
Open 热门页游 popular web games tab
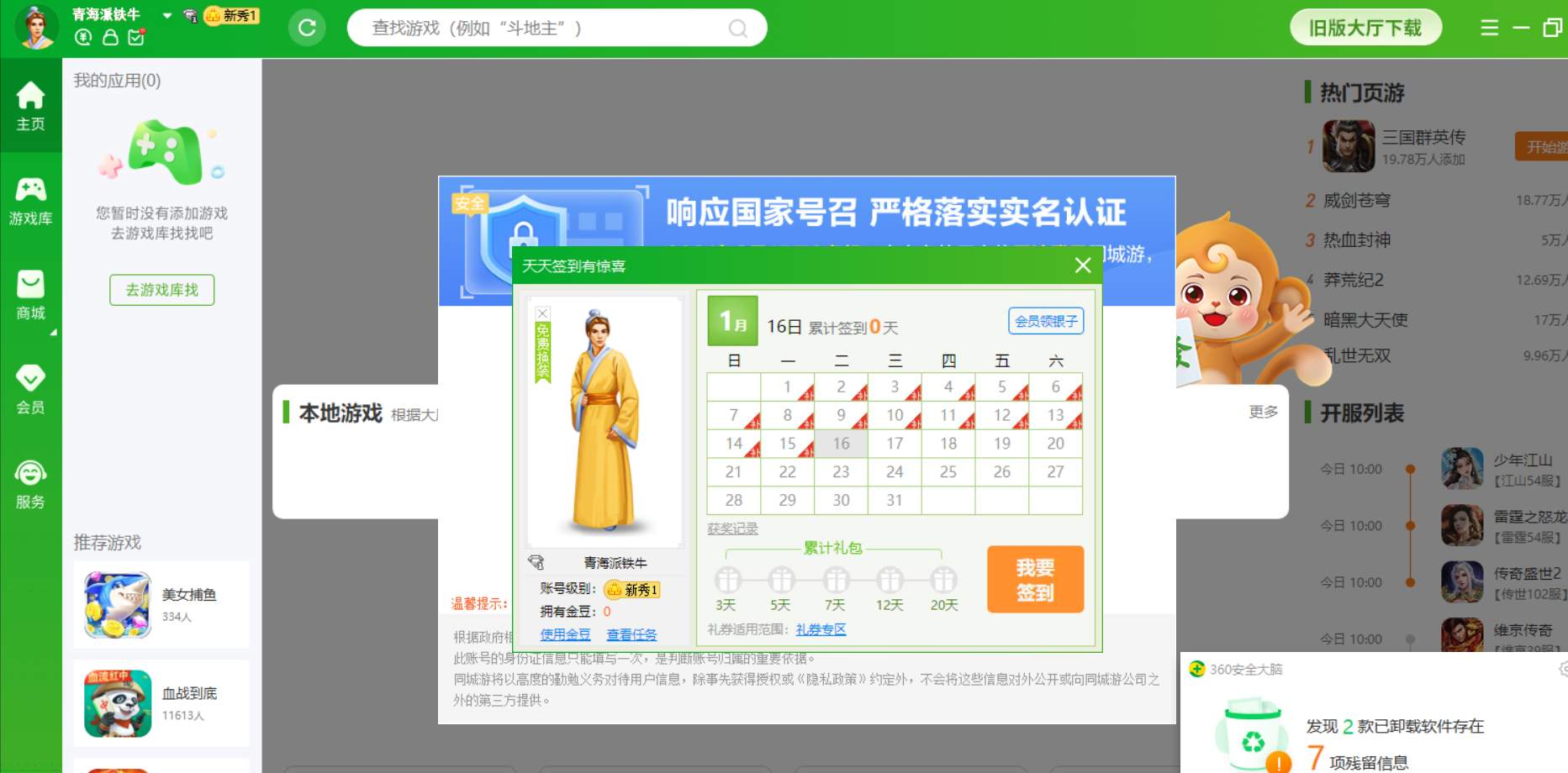tap(1360, 92)
